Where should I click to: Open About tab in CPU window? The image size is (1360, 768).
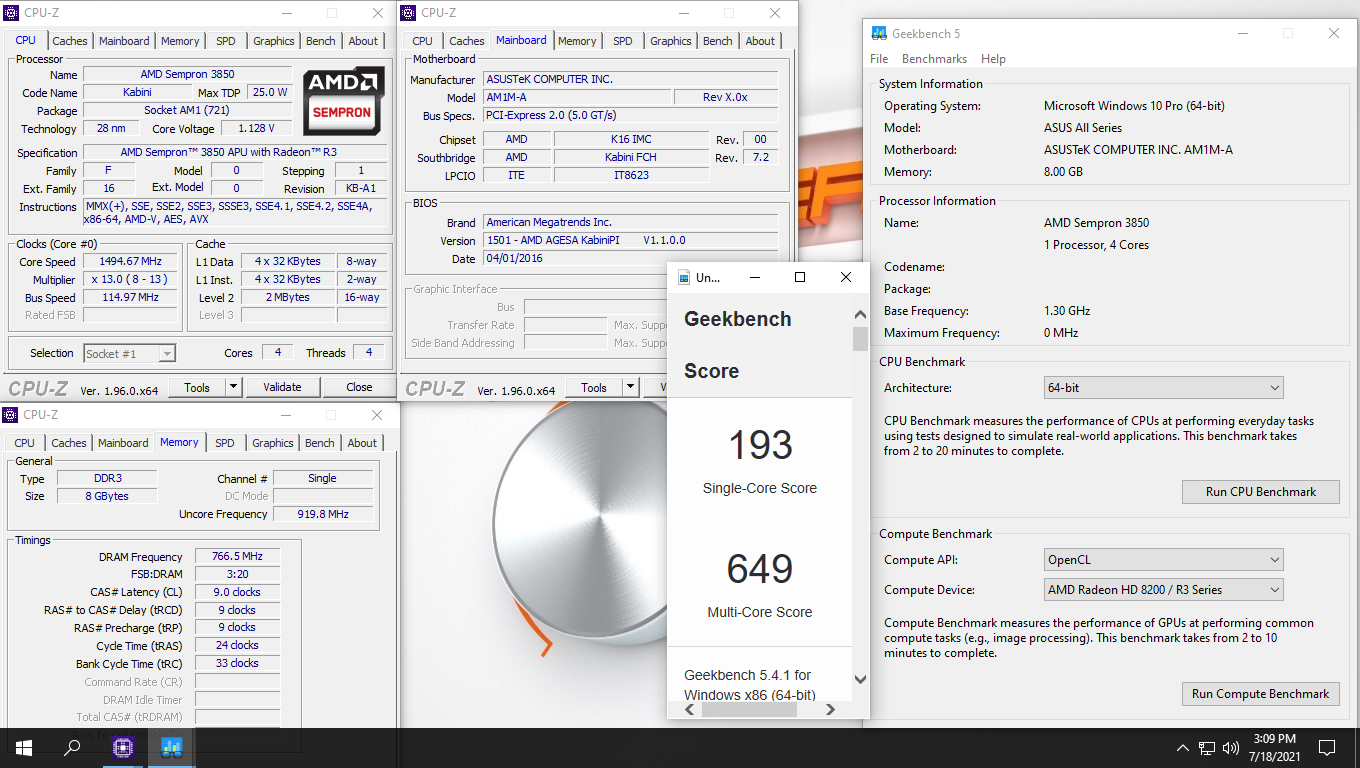(x=364, y=41)
